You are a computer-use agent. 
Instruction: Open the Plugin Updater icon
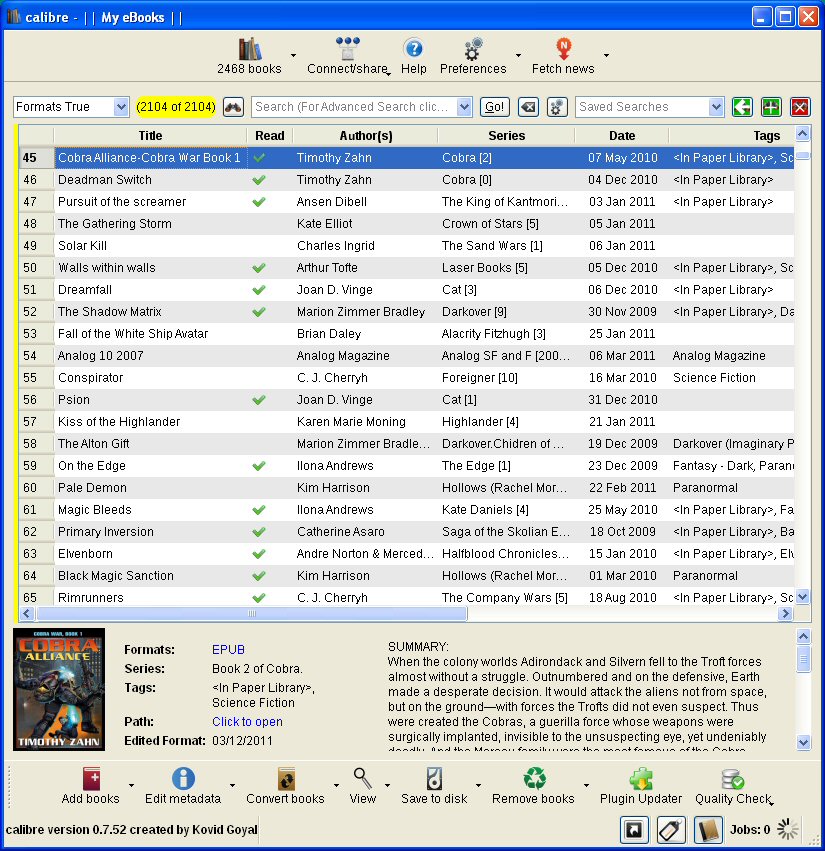tap(641, 779)
